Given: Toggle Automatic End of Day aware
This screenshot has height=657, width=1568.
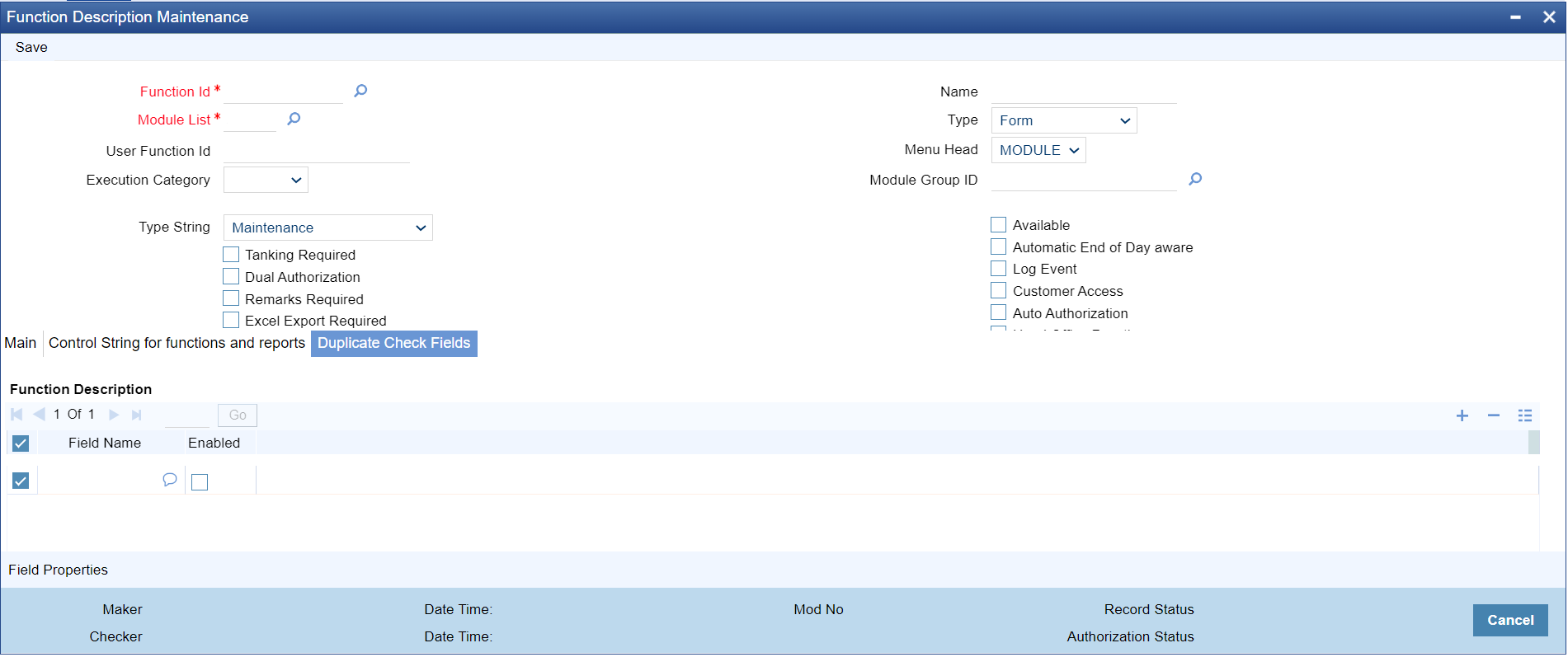Looking at the screenshot, I should (998, 246).
